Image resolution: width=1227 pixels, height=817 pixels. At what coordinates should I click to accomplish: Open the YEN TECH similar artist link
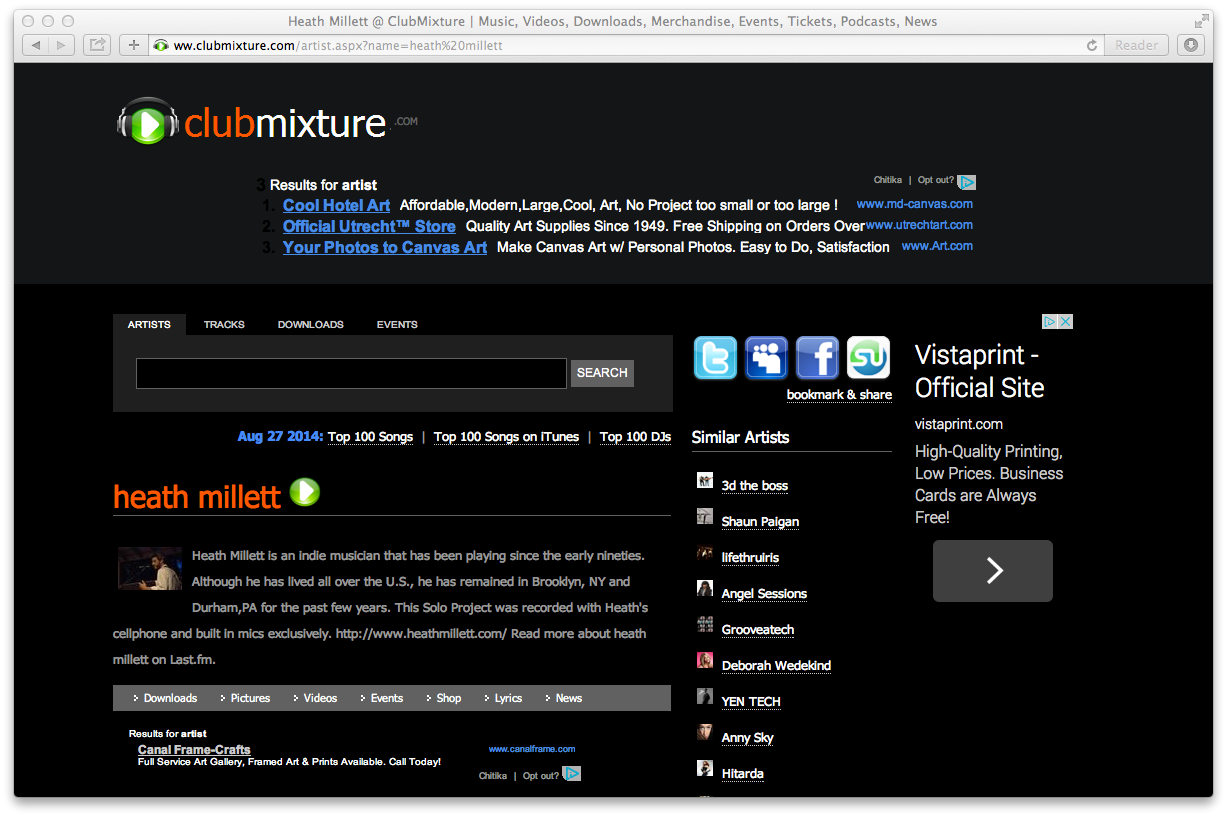751,702
